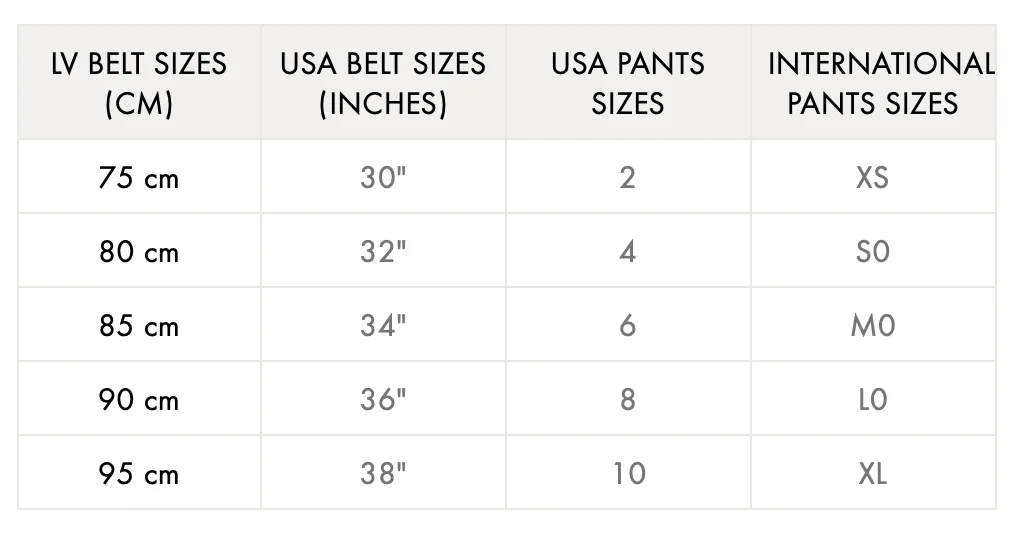Click the 38" belt size cell
The width and height of the screenshot is (1016, 536).
click(x=383, y=472)
